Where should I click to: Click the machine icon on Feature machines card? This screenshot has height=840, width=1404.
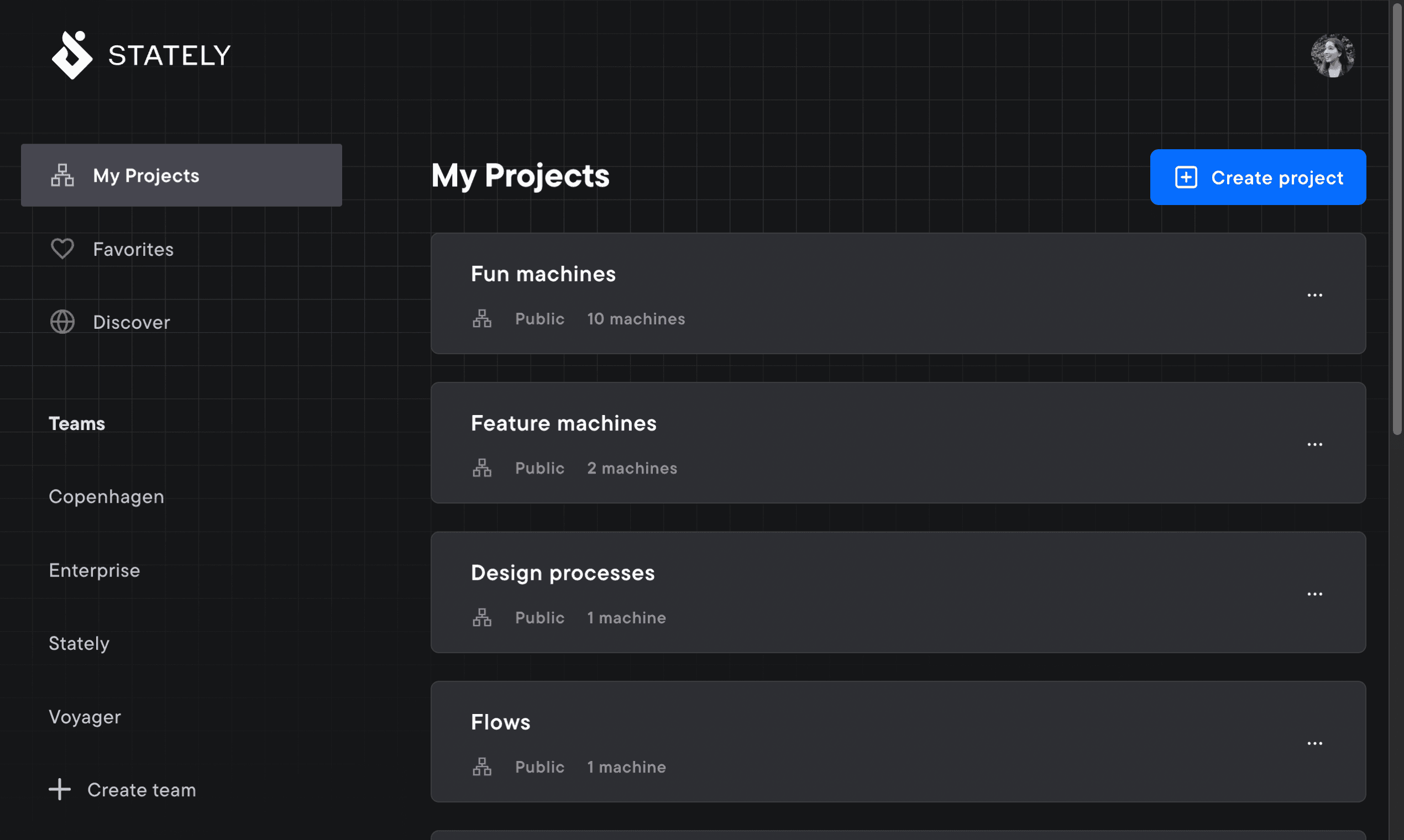[x=483, y=468]
